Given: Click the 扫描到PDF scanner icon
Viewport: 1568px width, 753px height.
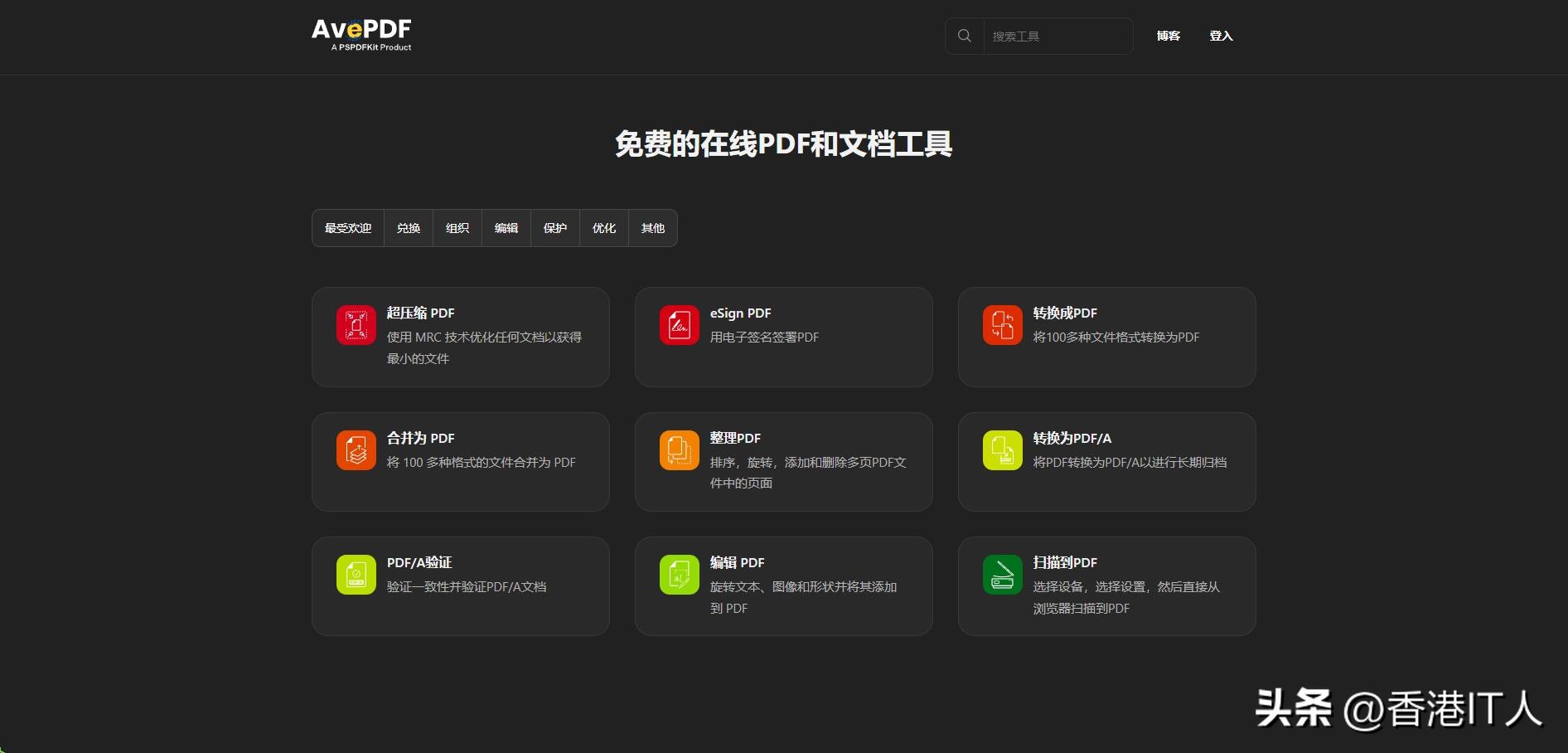Looking at the screenshot, I should click(1002, 574).
